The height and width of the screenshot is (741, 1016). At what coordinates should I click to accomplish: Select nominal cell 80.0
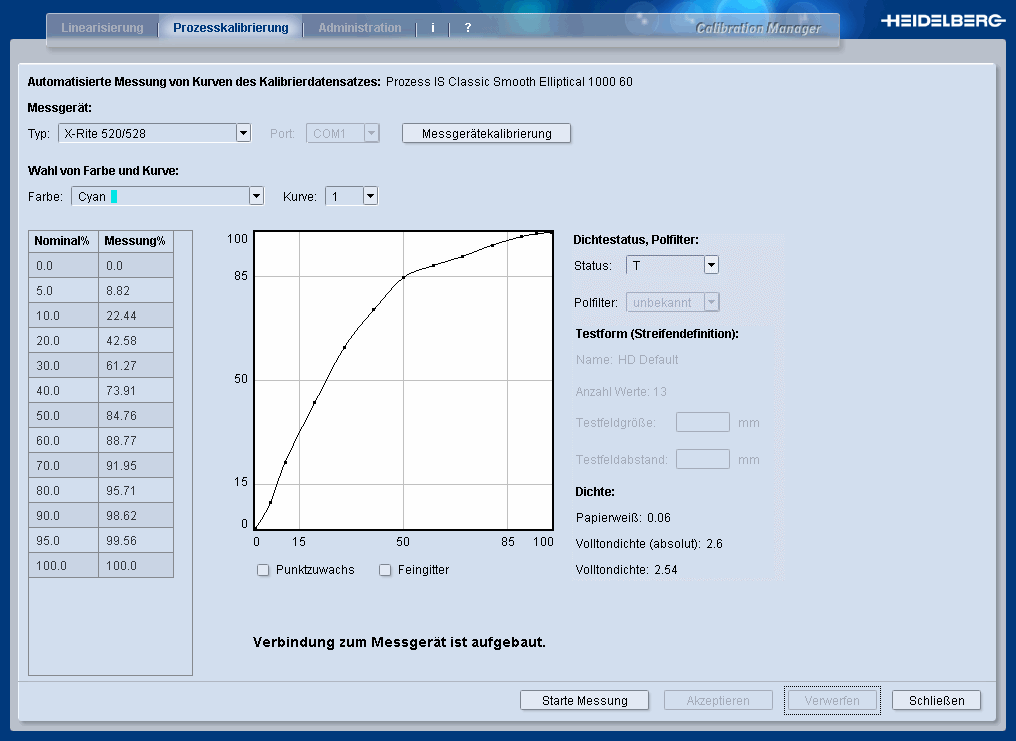[64, 490]
